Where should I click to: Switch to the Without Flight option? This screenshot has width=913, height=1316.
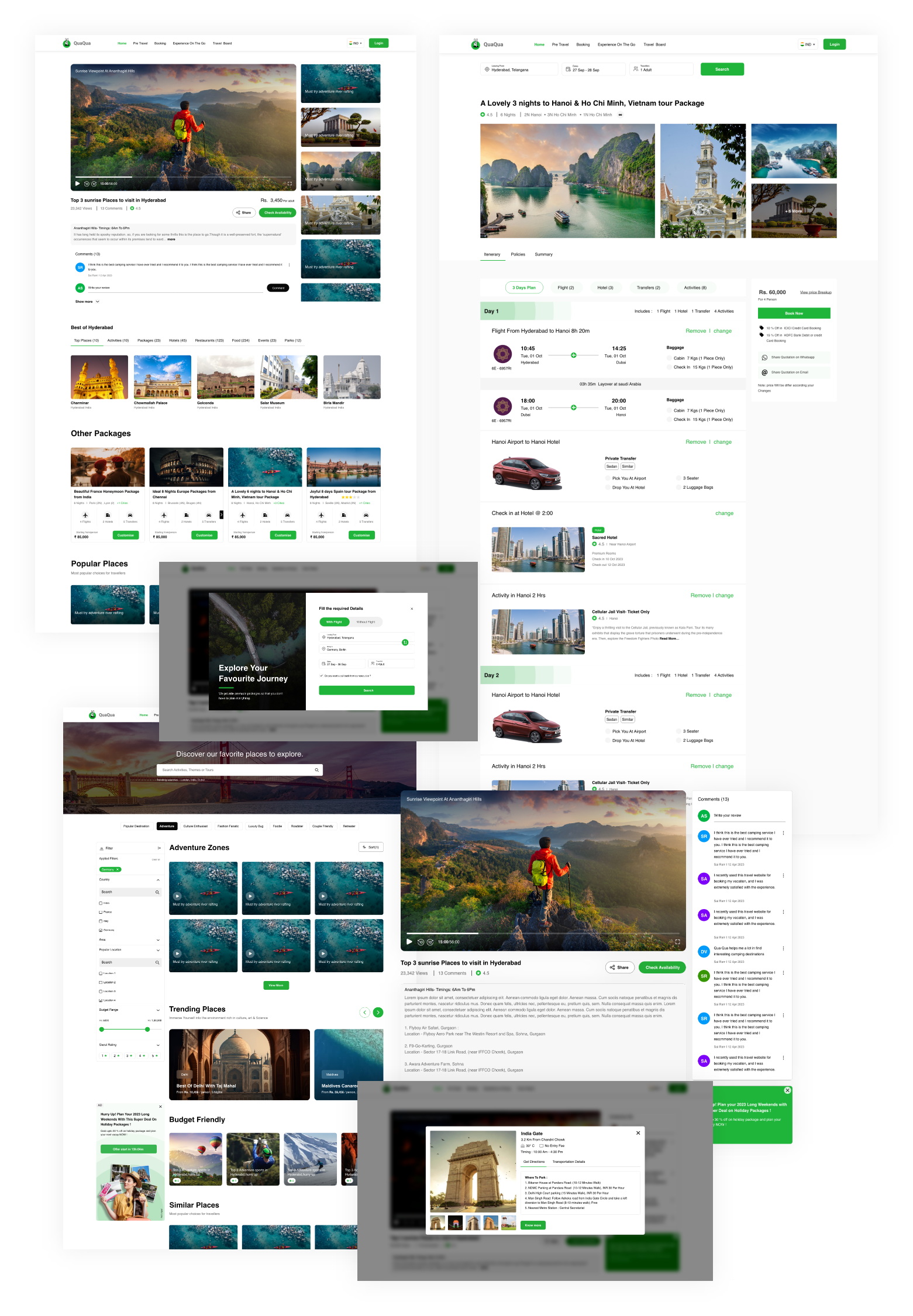click(366, 622)
